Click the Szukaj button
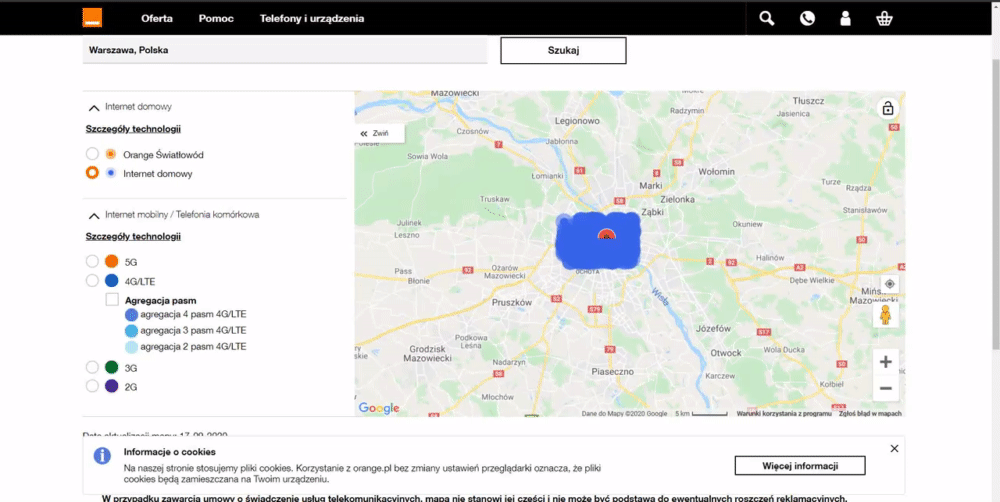 tap(563, 50)
